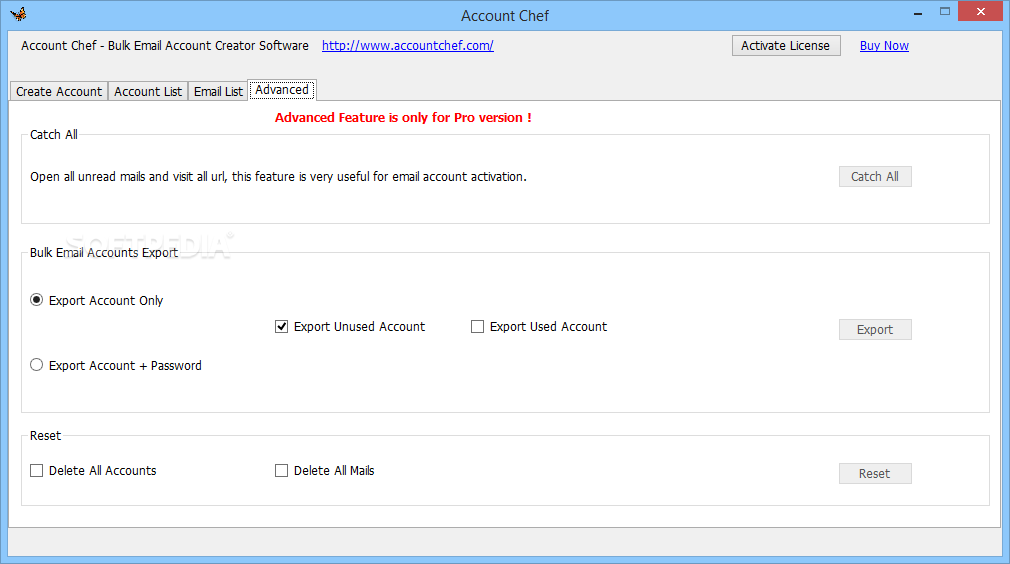Select the Advanced tab
1010x564 pixels.
click(282, 90)
